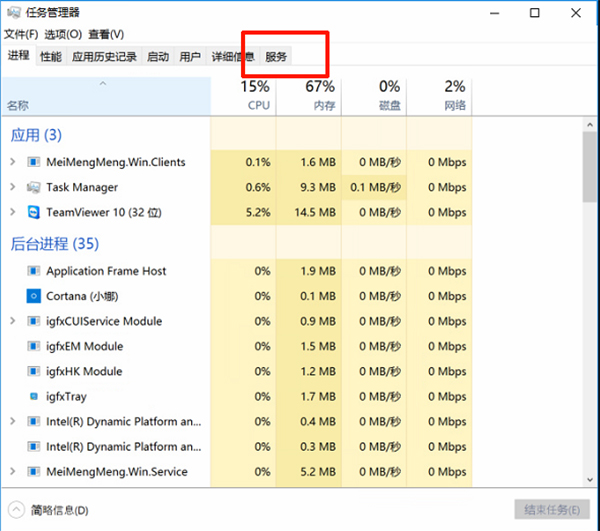Sort by CPU column header
The height and width of the screenshot is (531, 600).
point(243,96)
